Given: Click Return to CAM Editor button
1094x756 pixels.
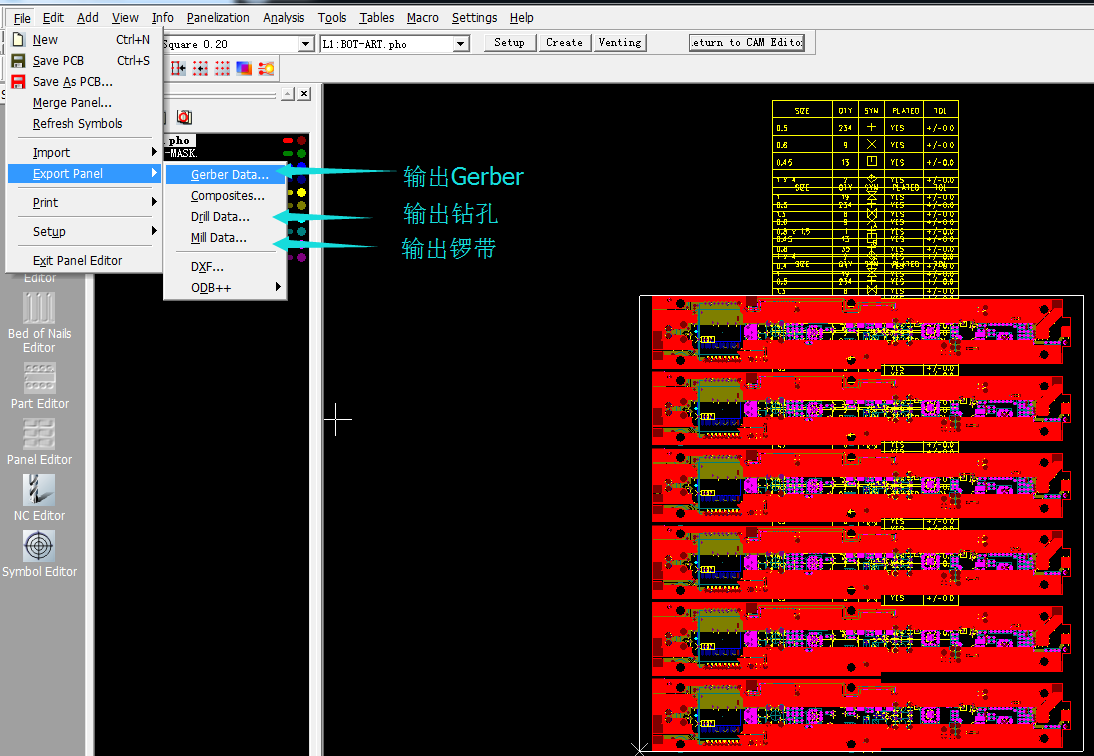Looking at the screenshot, I should tap(747, 42).
